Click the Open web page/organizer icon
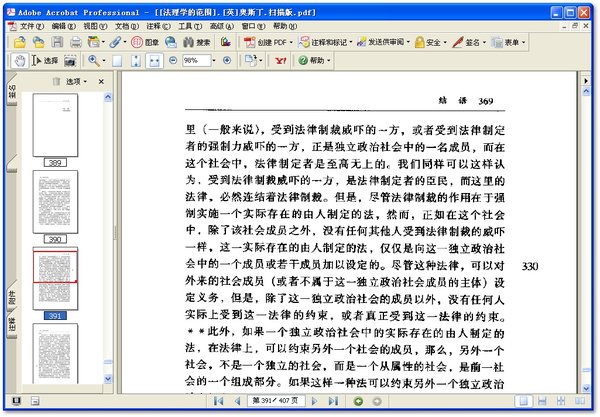Image resolution: width=600 pixels, height=417 pixels. coord(38,42)
